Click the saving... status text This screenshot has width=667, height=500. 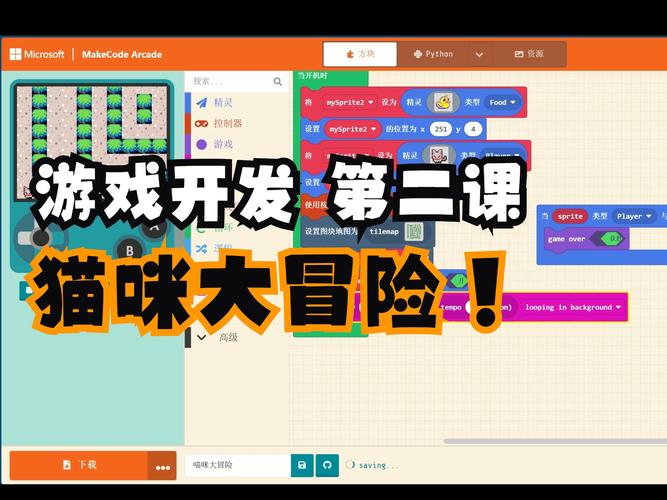[x=379, y=466]
